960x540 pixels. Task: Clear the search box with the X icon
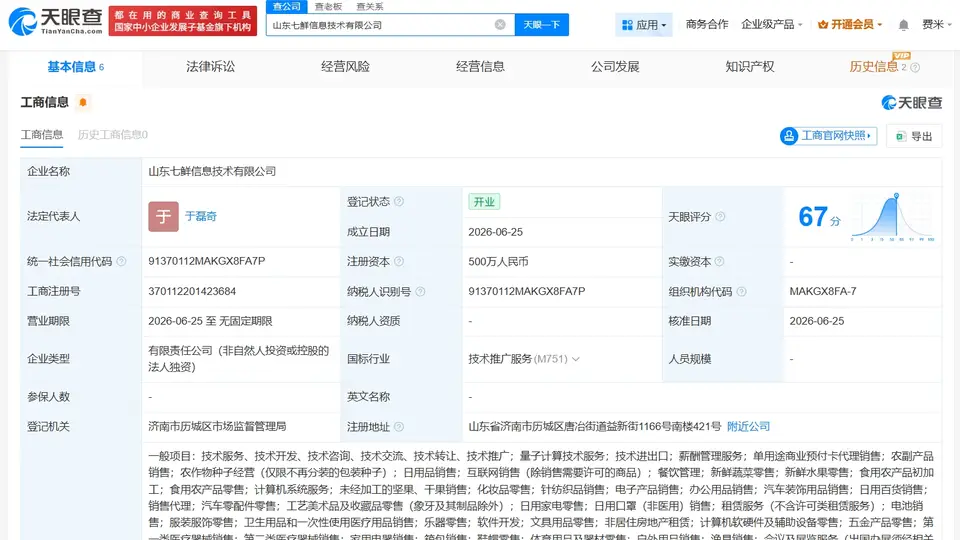[x=500, y=24]
